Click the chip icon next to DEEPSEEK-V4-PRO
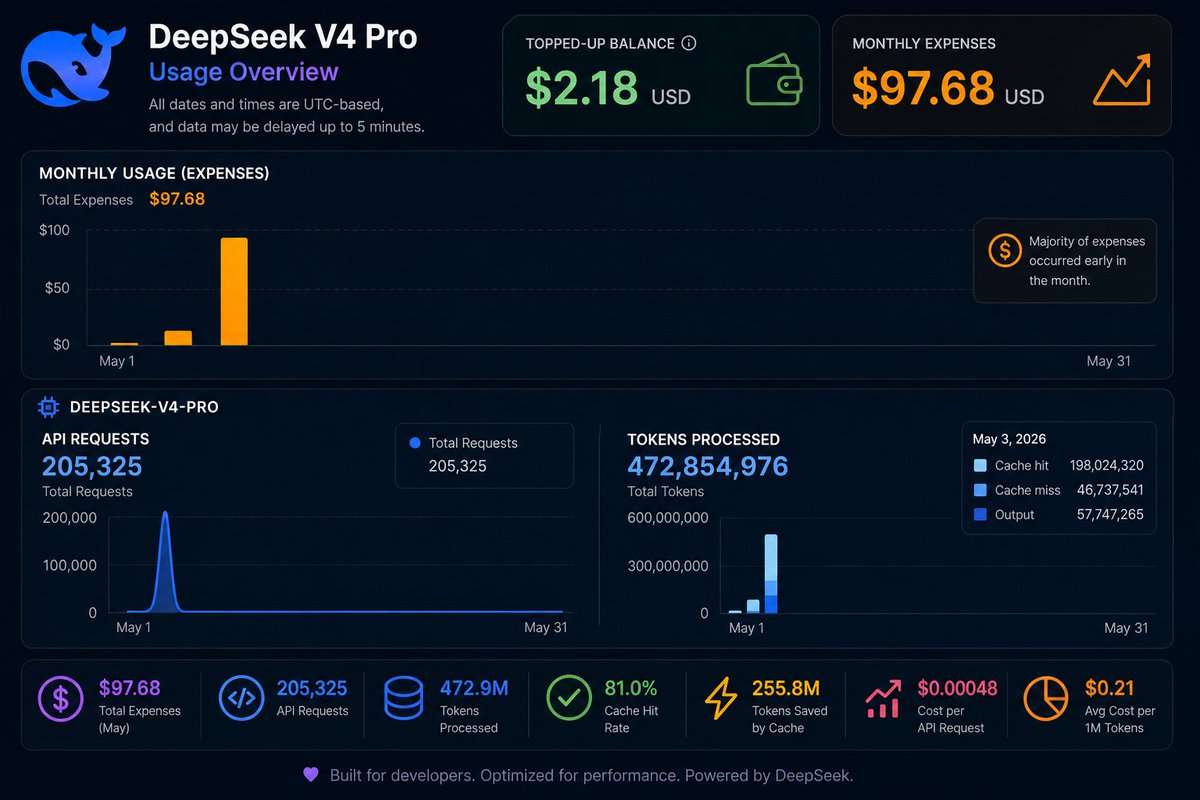Viewport: 1200px width, 800px height. click(47, 407)
